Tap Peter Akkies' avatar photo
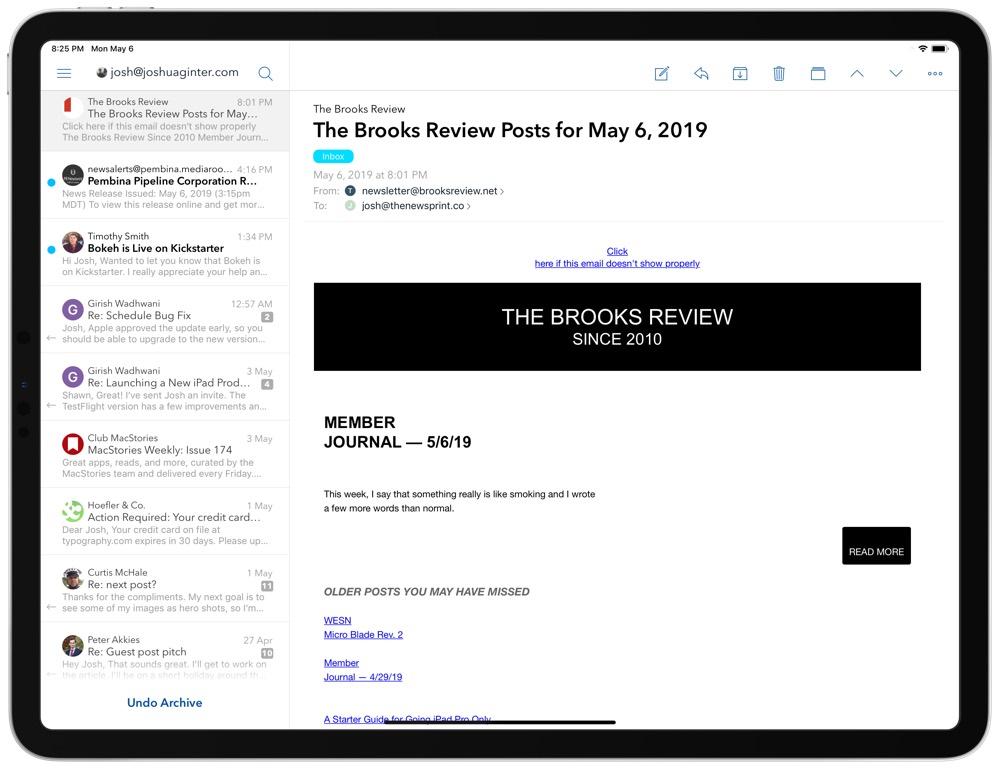Image resolution: width=1000 pixels, height=770 pixels. 73,646
